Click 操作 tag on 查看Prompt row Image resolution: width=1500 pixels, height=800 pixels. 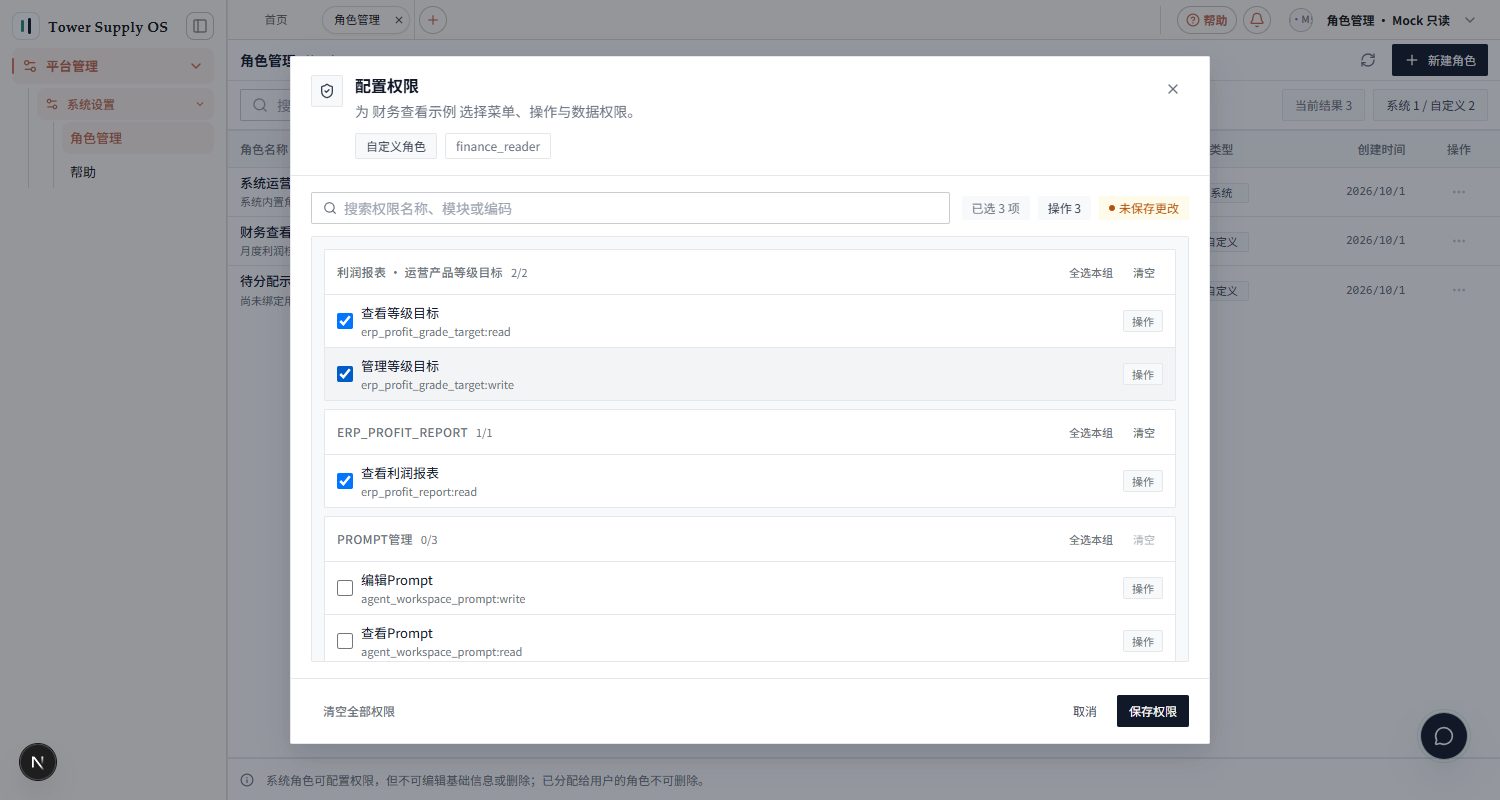(x=1142, y=641)
